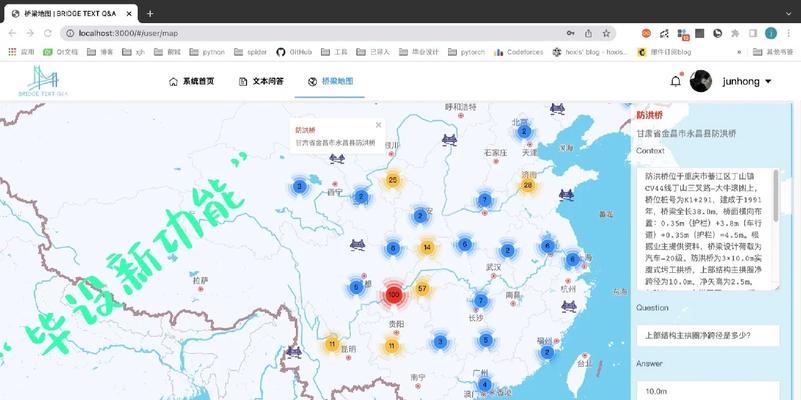The image size is (801, 400).
Task: Click the yellow cluster marker showing 14
Action: tap(428, 248)
